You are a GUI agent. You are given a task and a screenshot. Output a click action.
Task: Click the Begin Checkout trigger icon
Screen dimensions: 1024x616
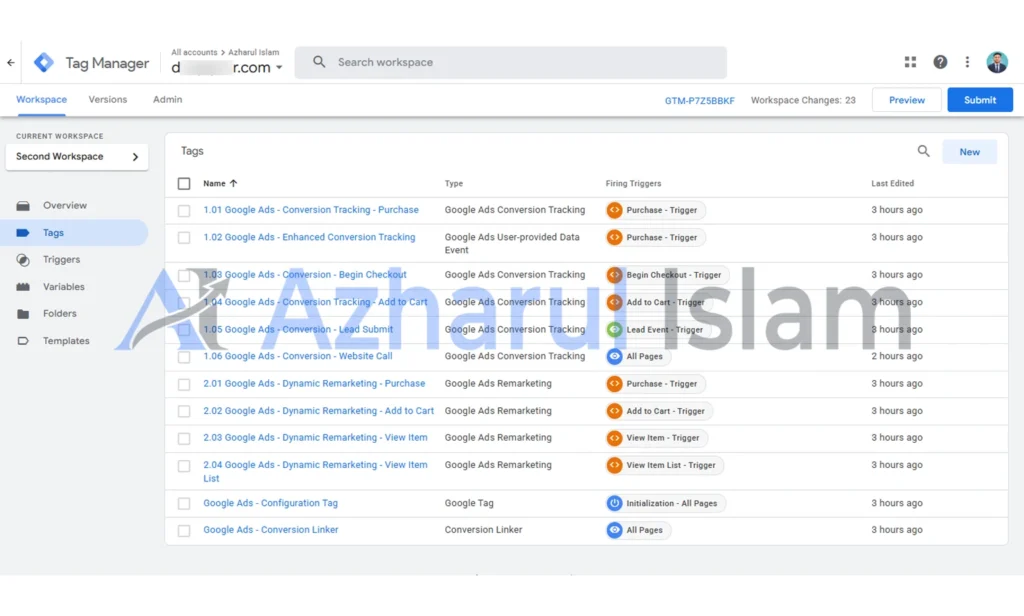(x=614, y=275)
